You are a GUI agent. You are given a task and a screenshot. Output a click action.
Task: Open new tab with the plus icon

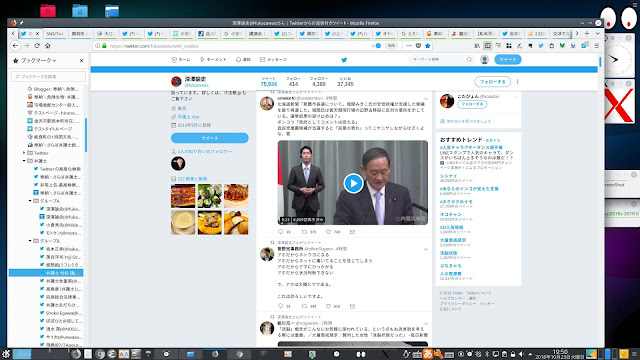coord(587,33)
